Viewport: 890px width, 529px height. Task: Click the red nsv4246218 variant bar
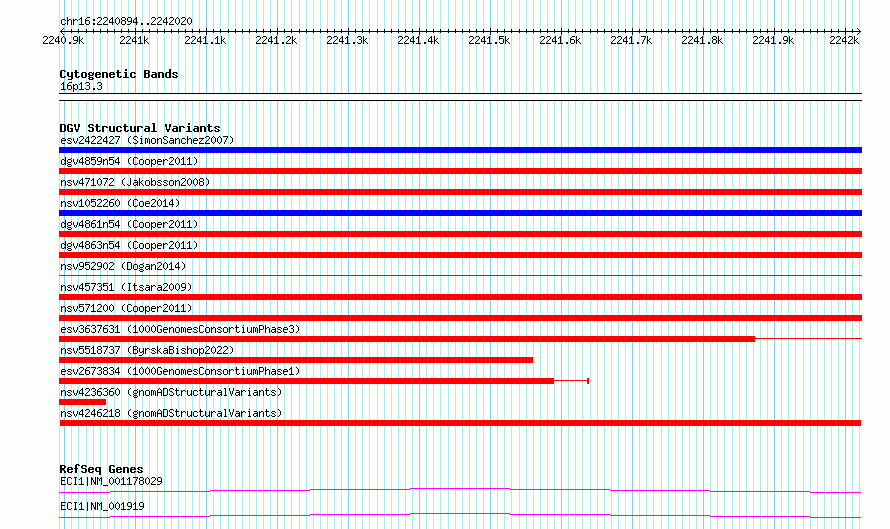460,423
